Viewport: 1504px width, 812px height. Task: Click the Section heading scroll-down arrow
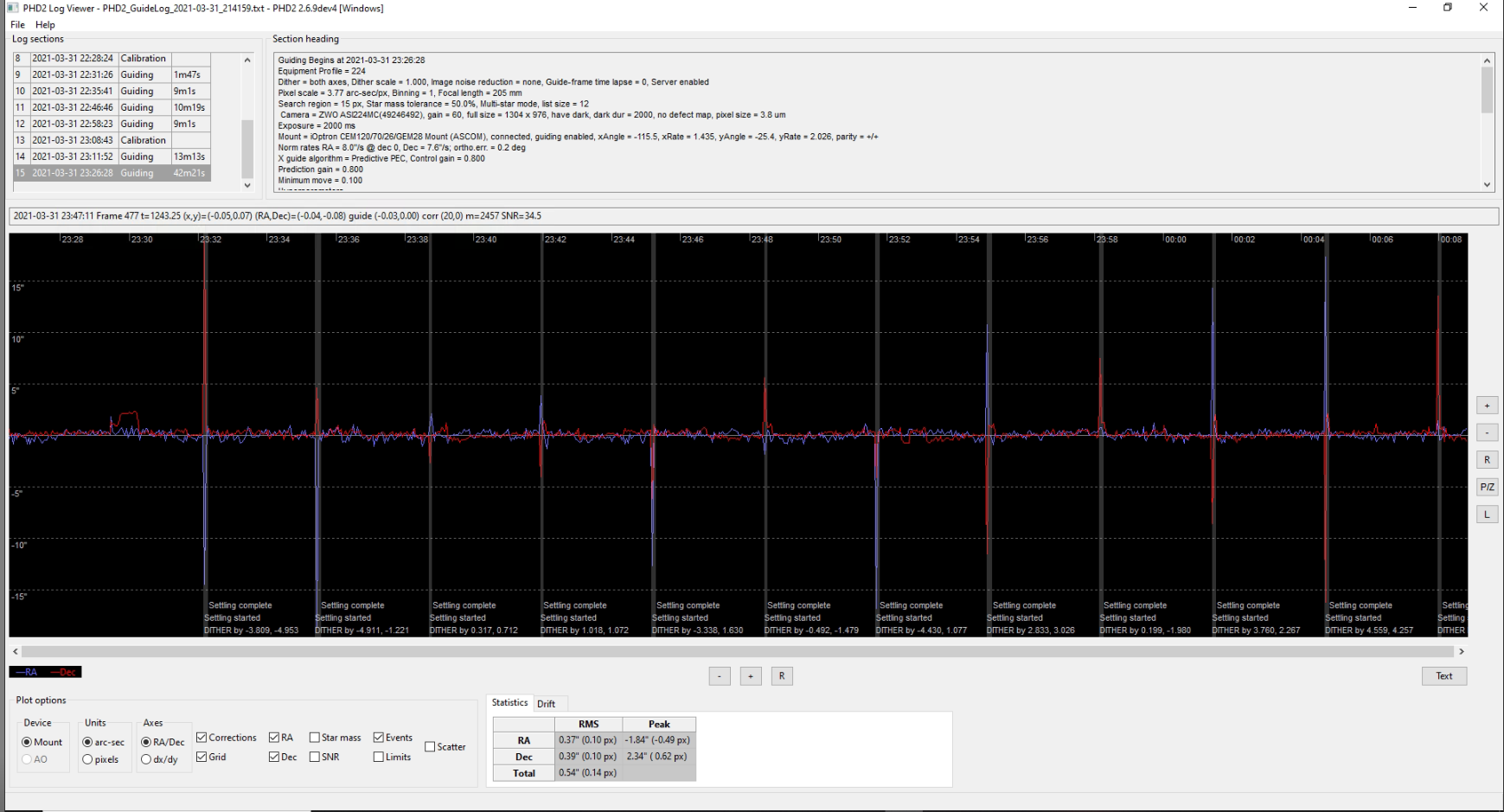coord(1488,184)
